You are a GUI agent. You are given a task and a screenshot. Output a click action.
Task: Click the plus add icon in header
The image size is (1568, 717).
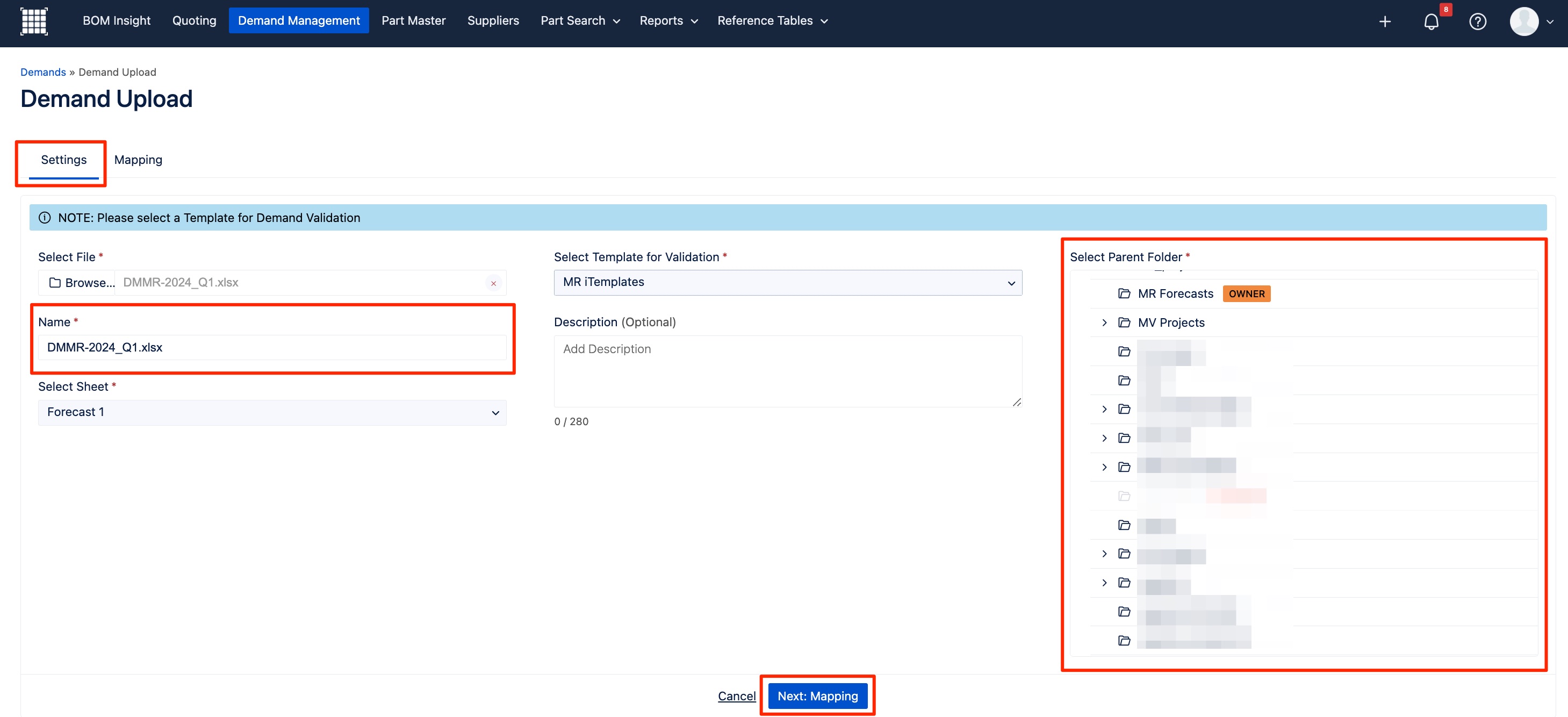[x=1385, y=21]
